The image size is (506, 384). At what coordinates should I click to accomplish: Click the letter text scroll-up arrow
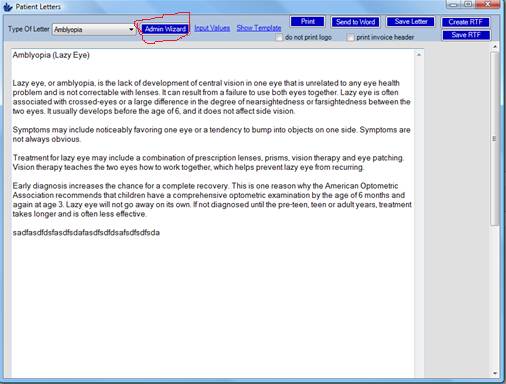(x=419, y=55)
